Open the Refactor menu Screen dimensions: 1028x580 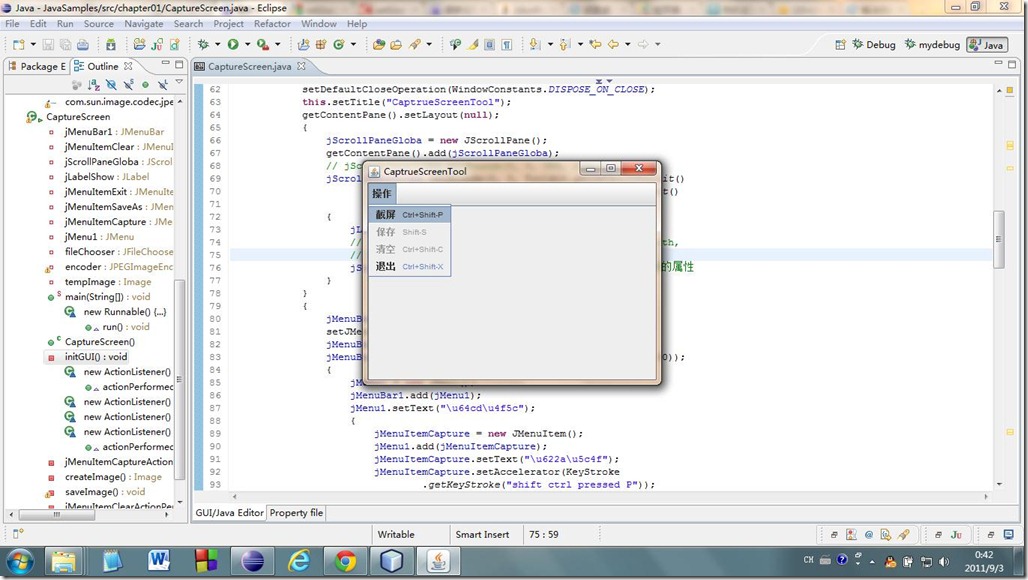(x=272, y=23)
